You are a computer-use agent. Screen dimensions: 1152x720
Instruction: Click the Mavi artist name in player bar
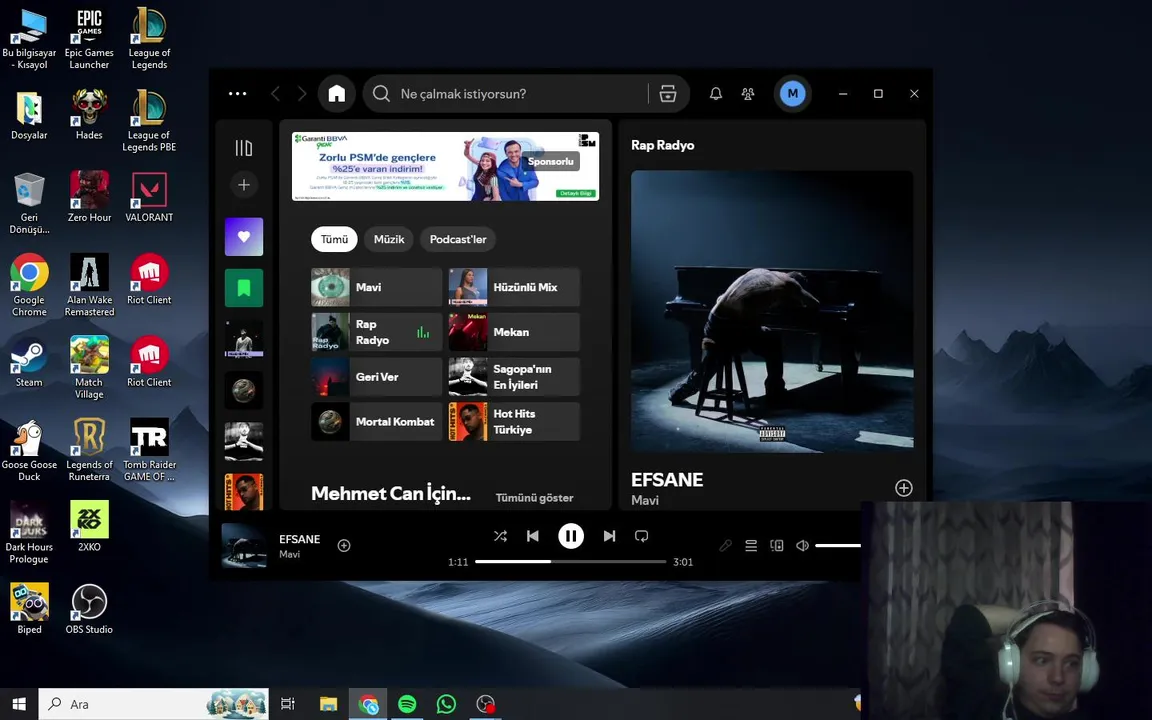289,554
